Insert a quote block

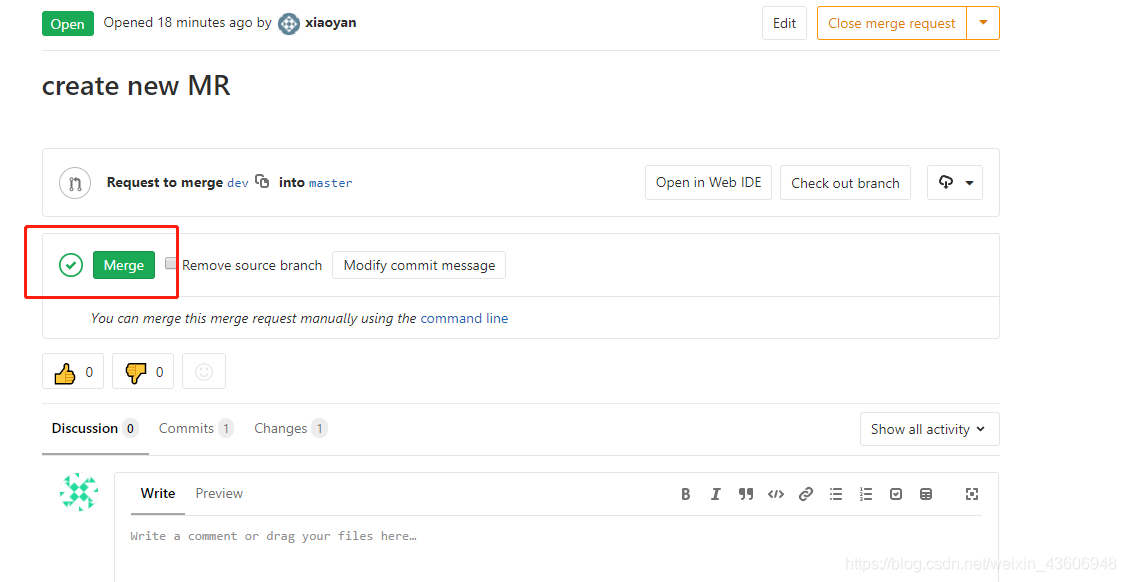point(745,494)
